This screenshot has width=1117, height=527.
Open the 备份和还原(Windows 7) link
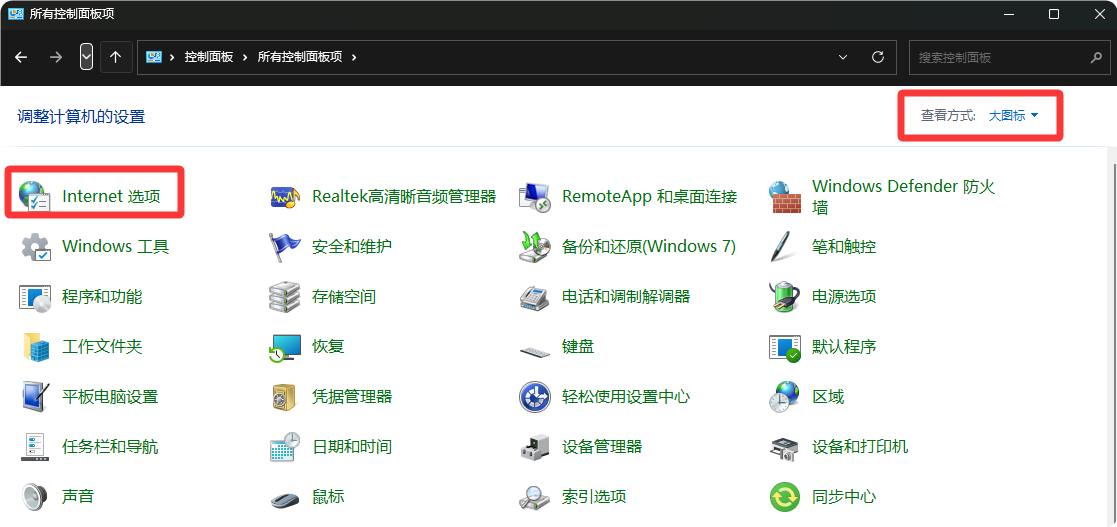coord(648,246)
